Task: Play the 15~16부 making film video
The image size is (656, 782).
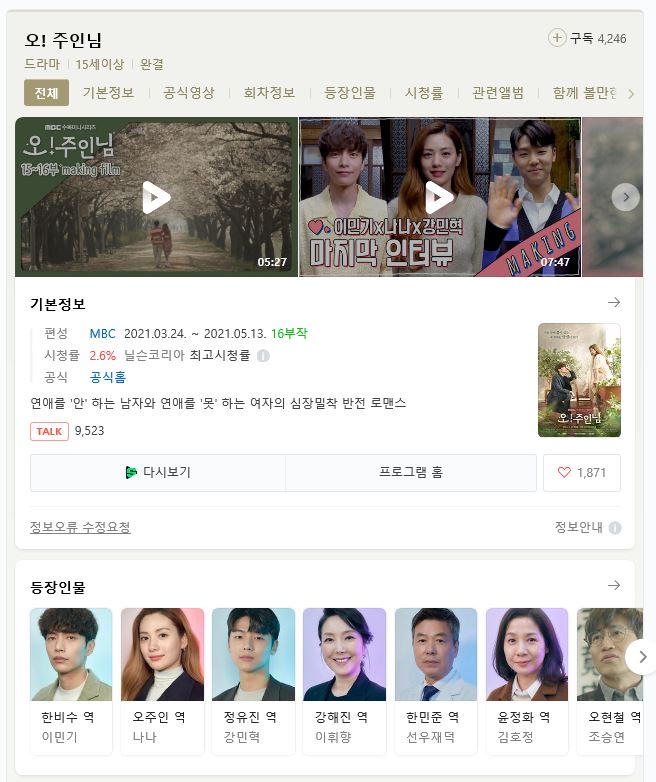Action: [156, 197]
